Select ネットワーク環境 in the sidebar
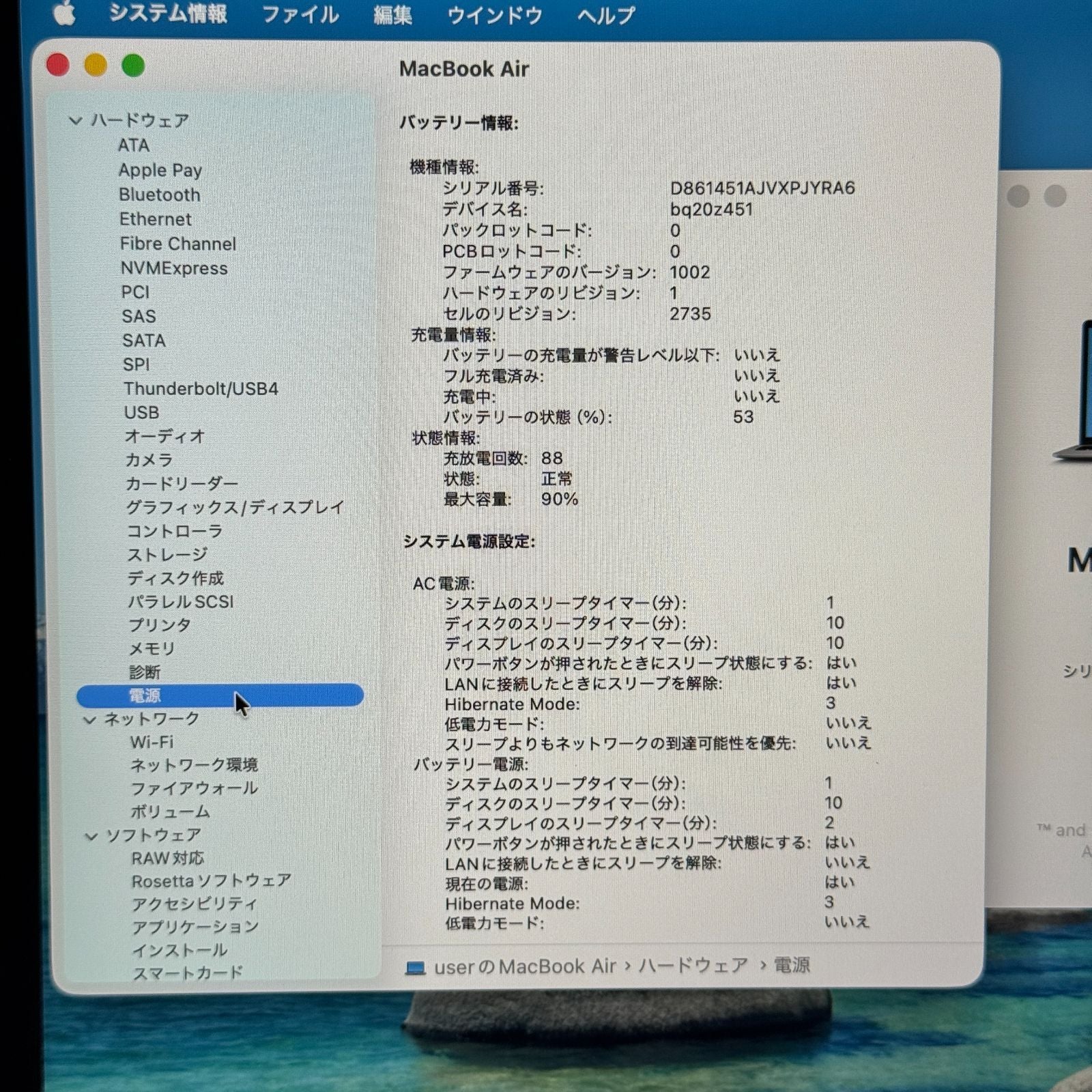 coord(195,765)
